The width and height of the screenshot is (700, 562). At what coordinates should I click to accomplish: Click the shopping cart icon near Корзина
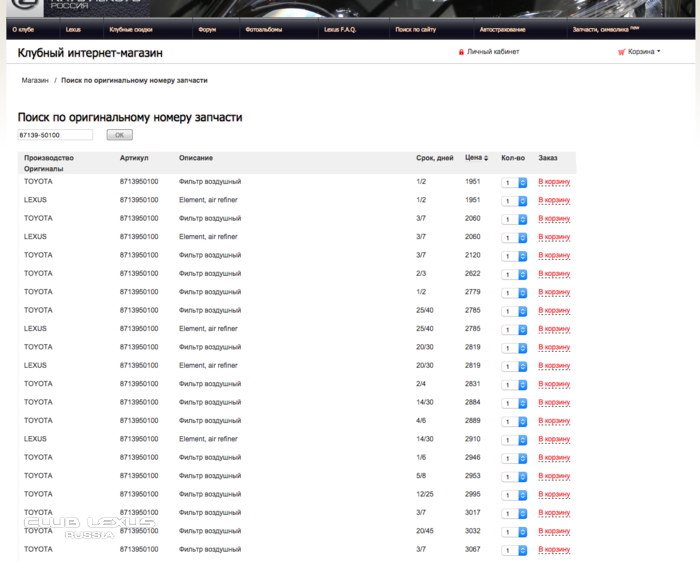(621, 52)
